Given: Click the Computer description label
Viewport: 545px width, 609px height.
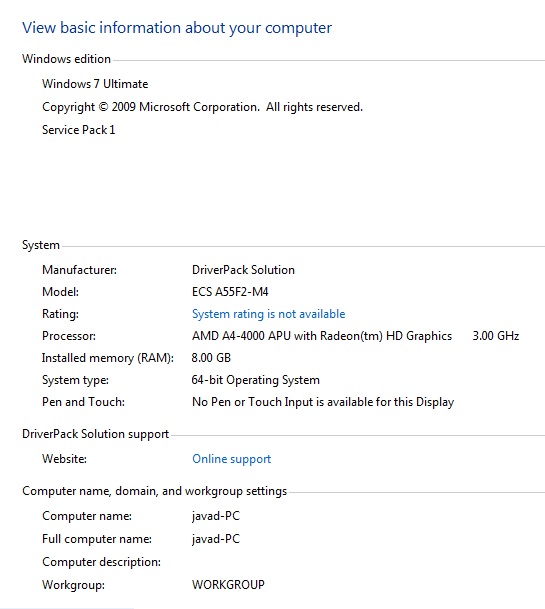Looking at the screenshot, I should tap(101, 562).
